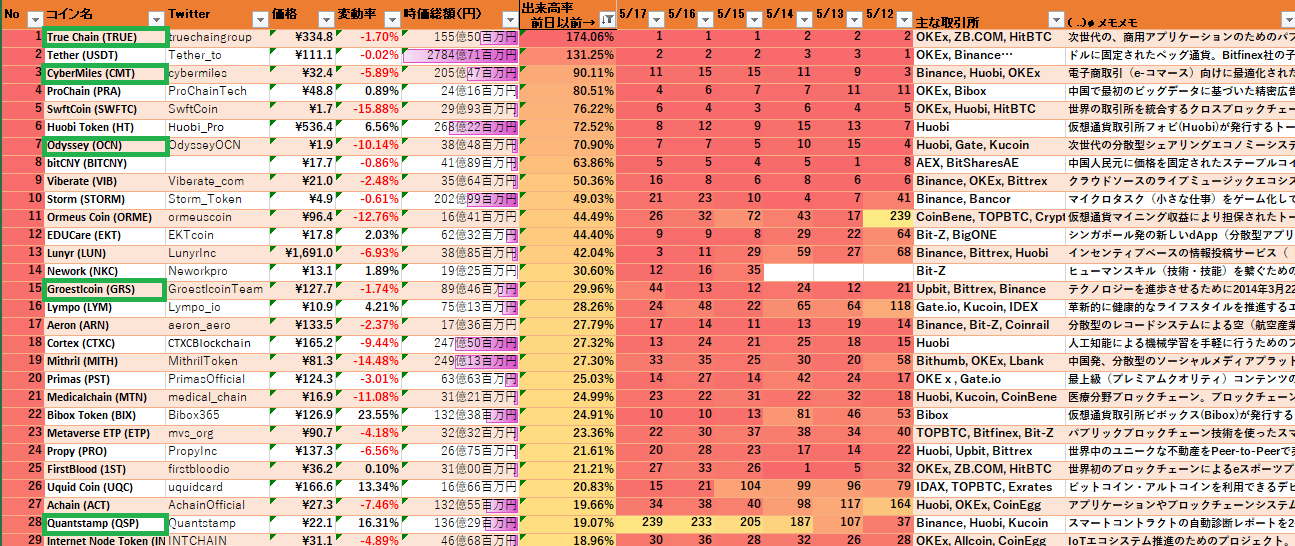
Task: Open the No column filter dropdown
Action: pos(34,19)
